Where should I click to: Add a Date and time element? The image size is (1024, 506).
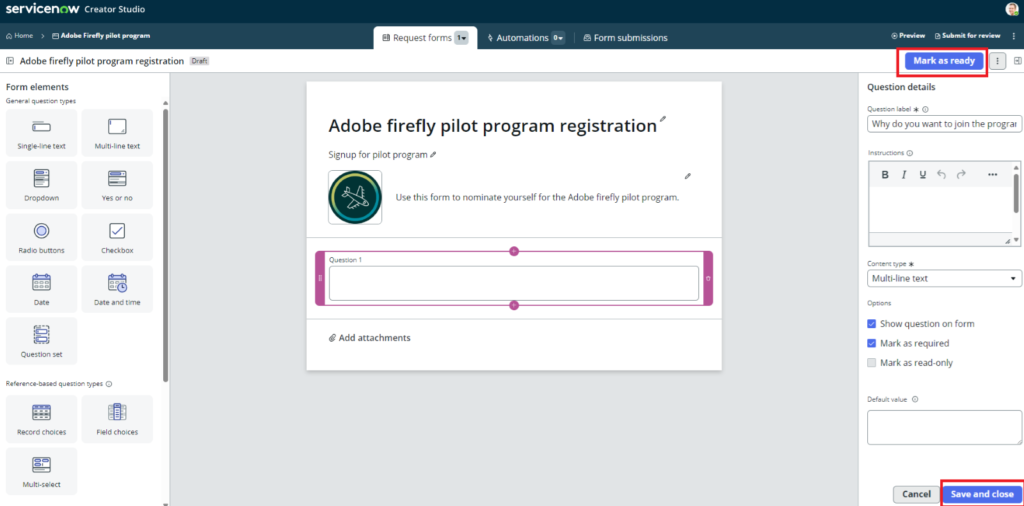coord(117,289)
